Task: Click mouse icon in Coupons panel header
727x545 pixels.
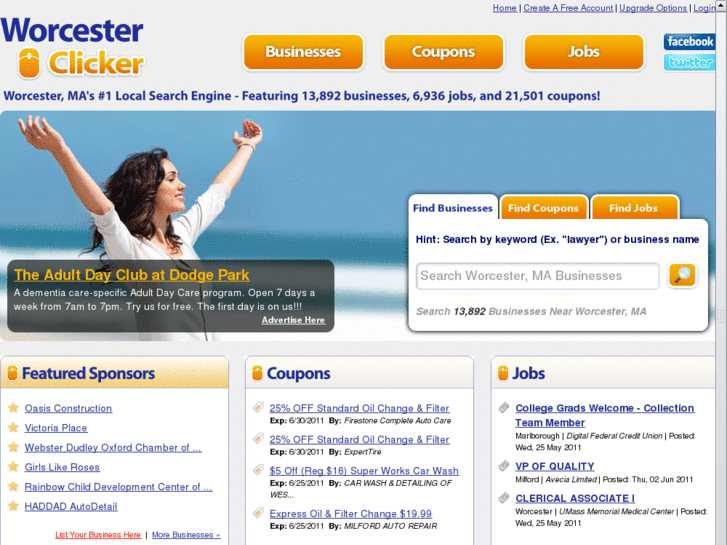Action: click(257, 373)
